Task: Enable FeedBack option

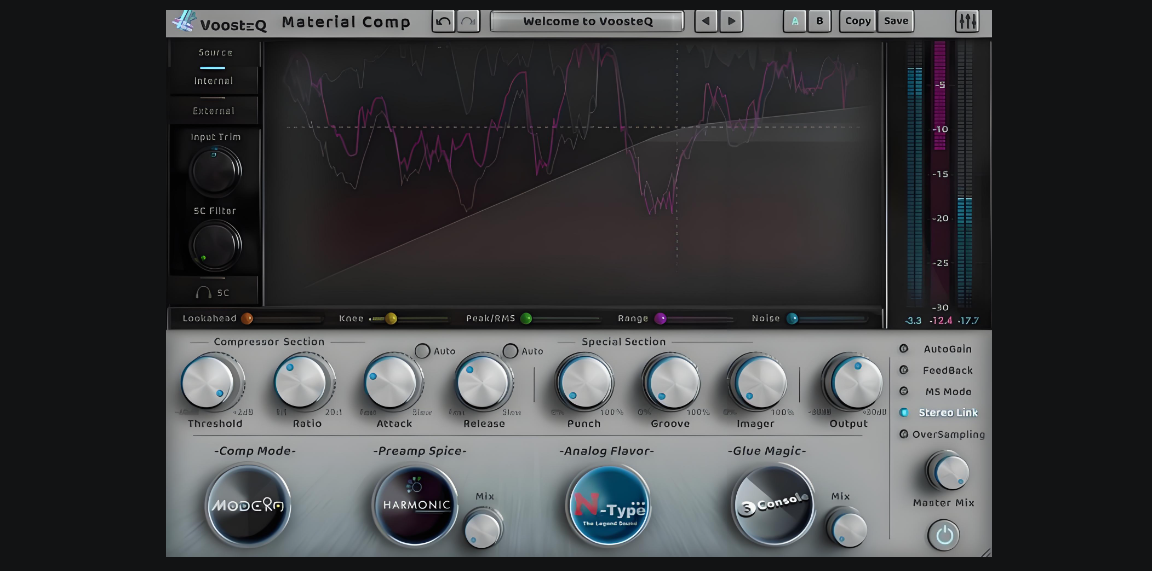Action: [x=937, y=370]
